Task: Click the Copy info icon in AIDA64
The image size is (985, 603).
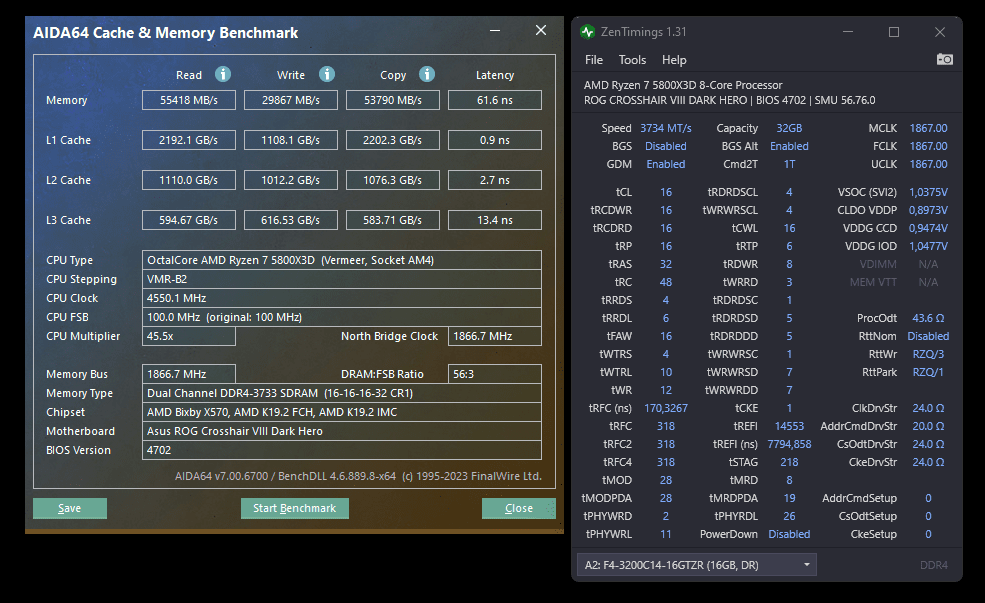Action: [x=427, y=74]
